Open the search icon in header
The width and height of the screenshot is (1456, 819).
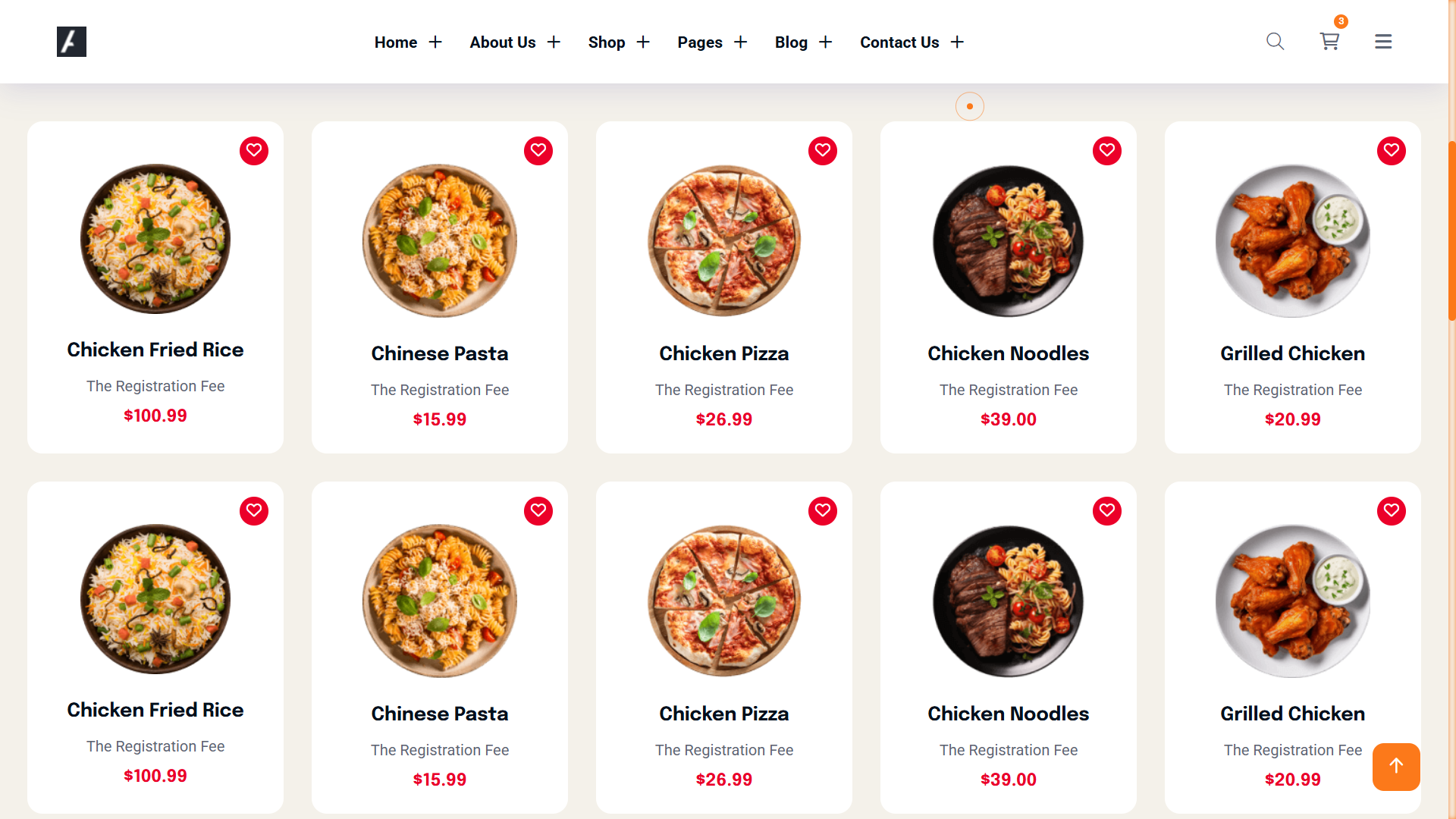pos(1275,42)
